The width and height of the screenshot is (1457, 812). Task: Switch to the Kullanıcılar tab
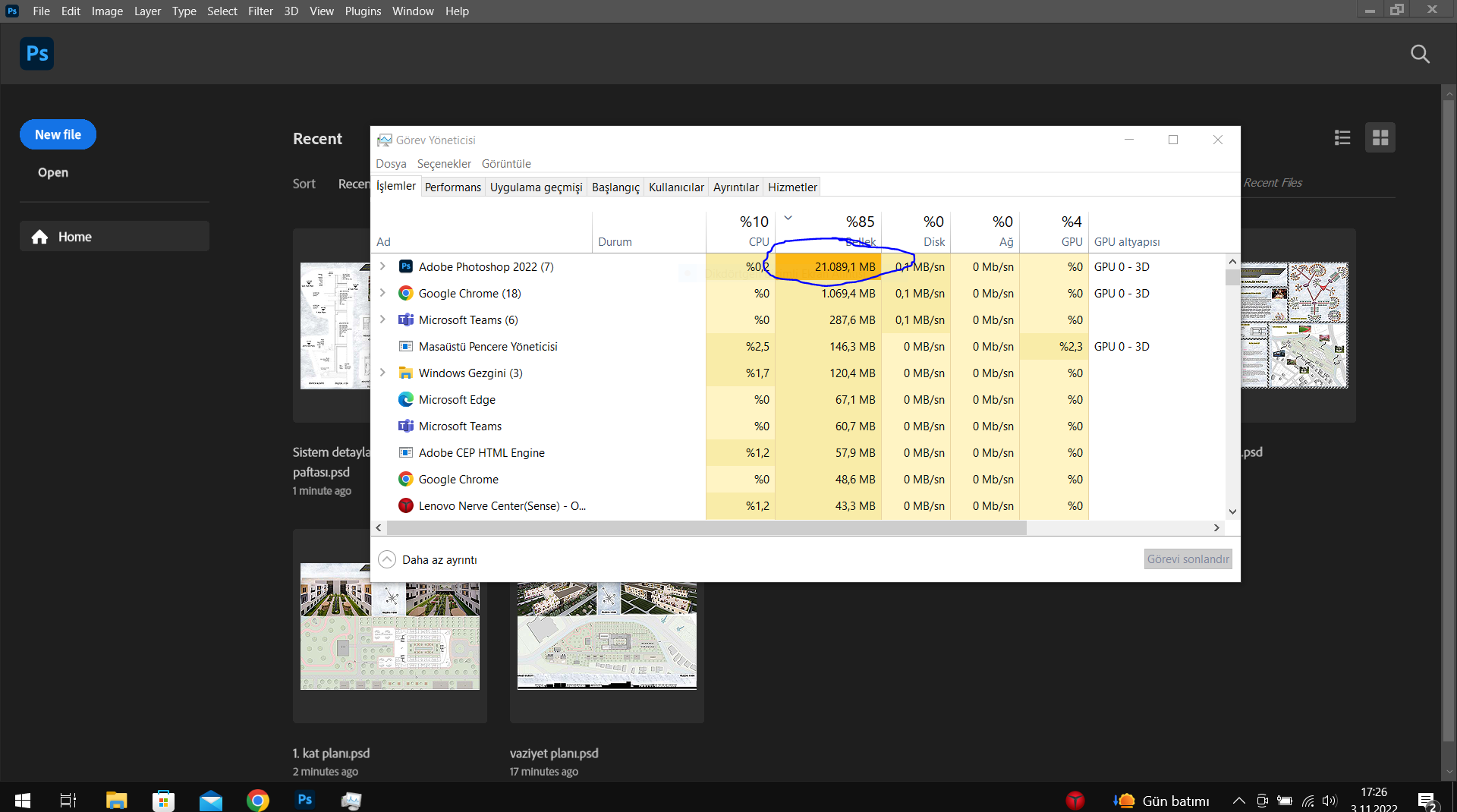point(676,187)
